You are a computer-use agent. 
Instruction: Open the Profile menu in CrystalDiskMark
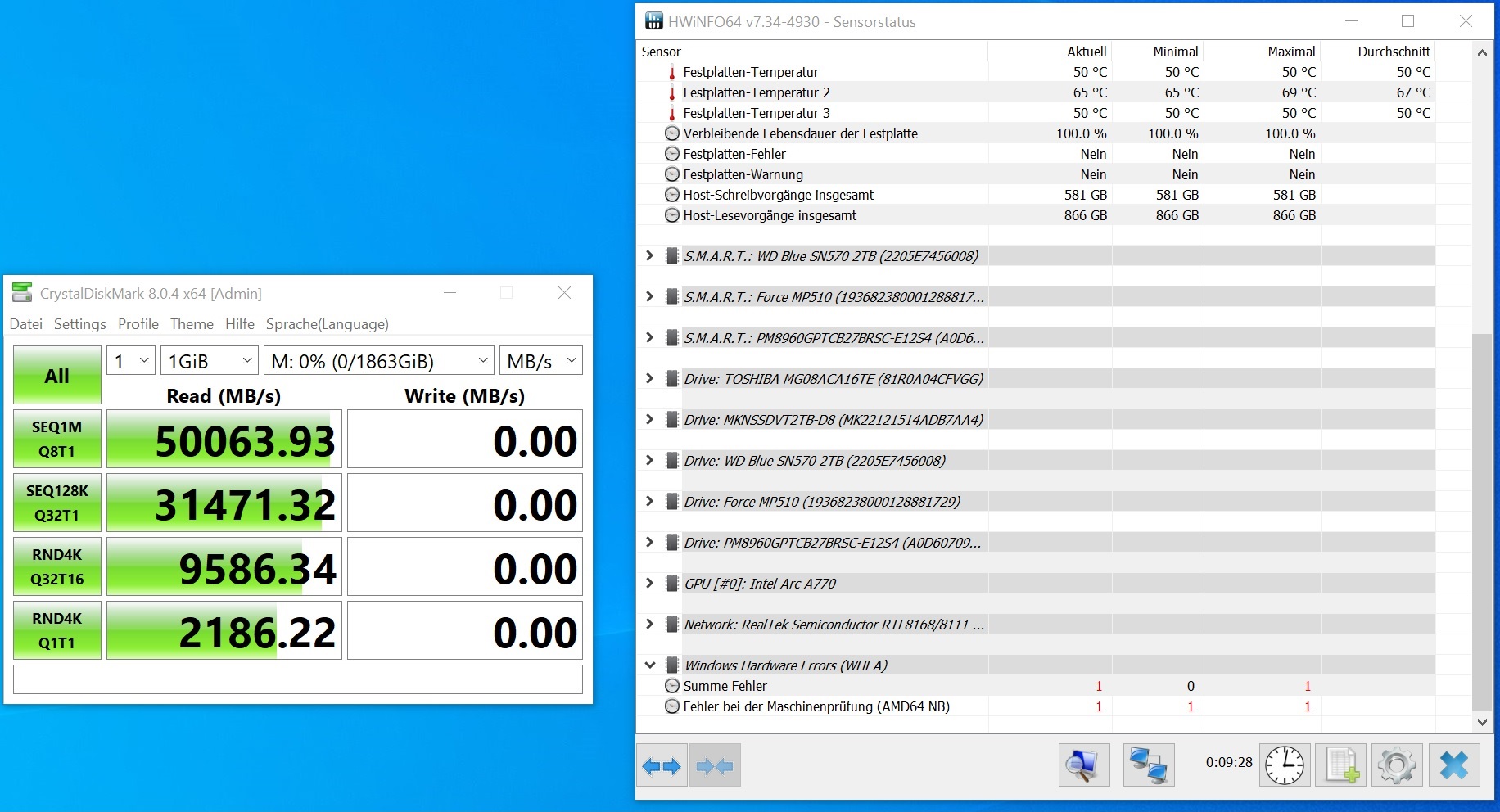pyautogui.click(x=138, y=324)
